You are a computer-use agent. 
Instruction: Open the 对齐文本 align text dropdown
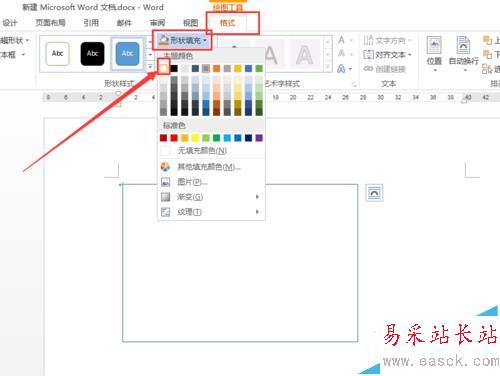[x=387, y=54]
